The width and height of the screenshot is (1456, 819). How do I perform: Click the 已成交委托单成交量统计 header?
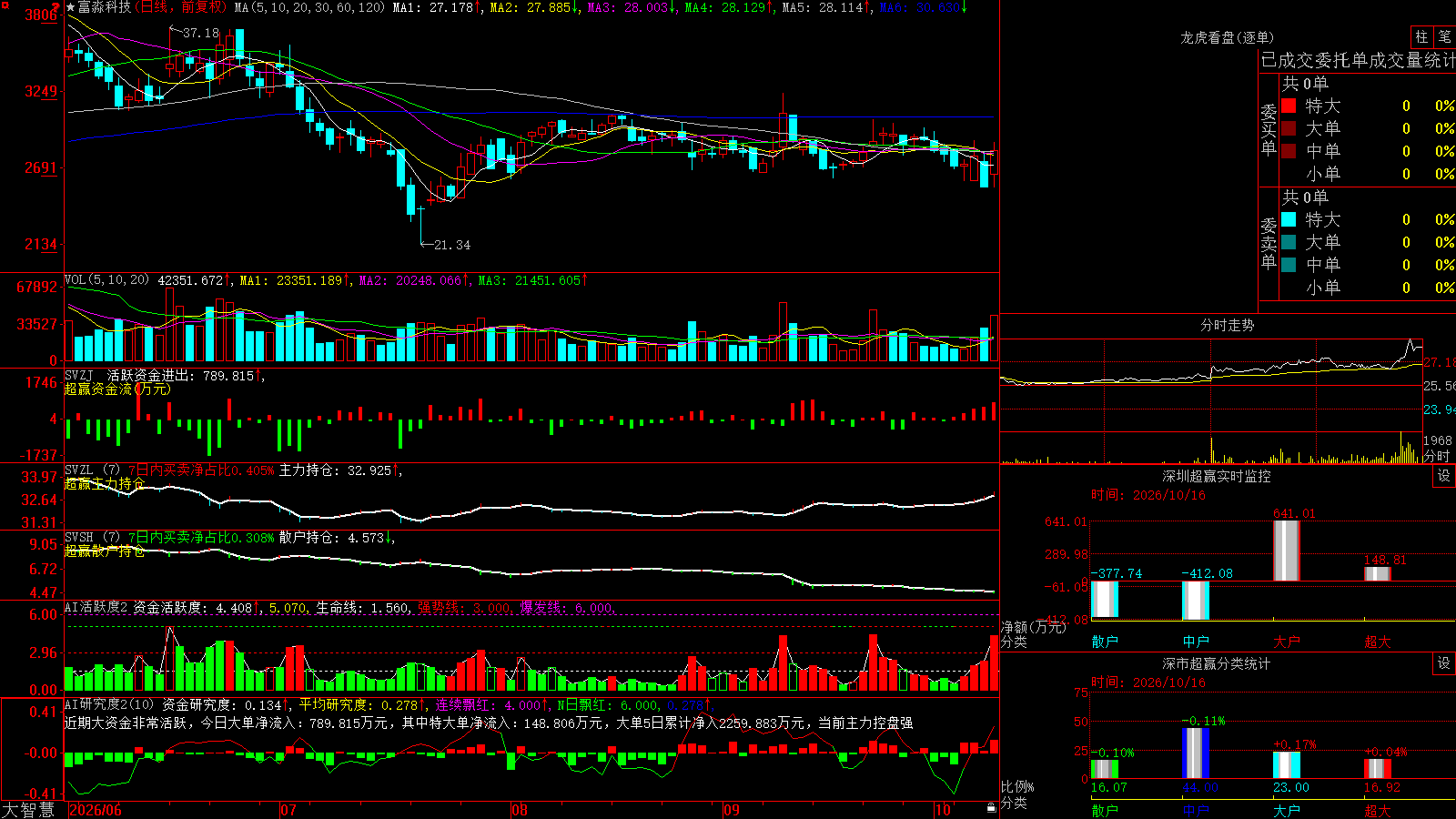[x=1358, y=60]
